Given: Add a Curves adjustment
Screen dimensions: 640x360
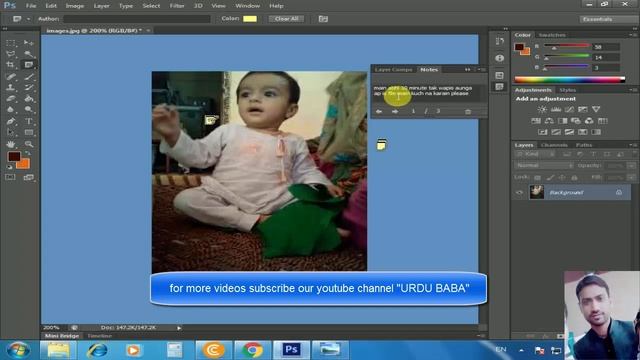Looking at the screenshot, I should pyautogui.click(x=569, y=109).
